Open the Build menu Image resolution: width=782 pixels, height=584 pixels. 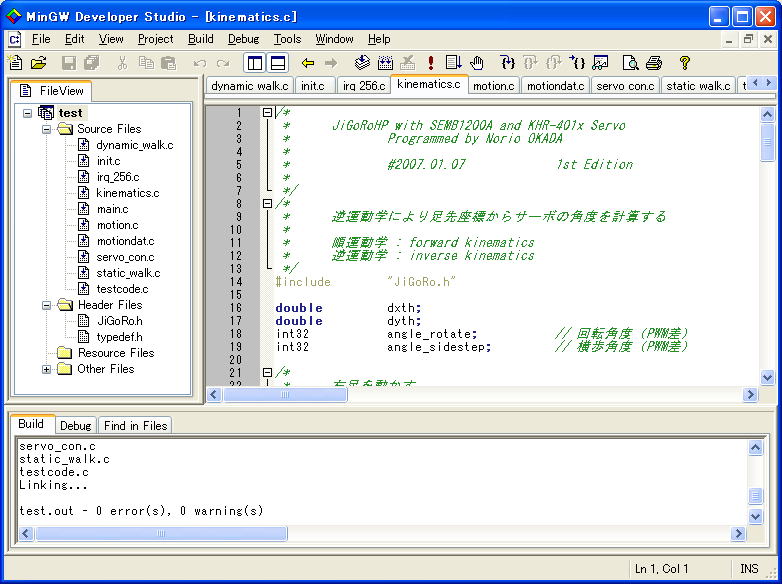[200, 39]
